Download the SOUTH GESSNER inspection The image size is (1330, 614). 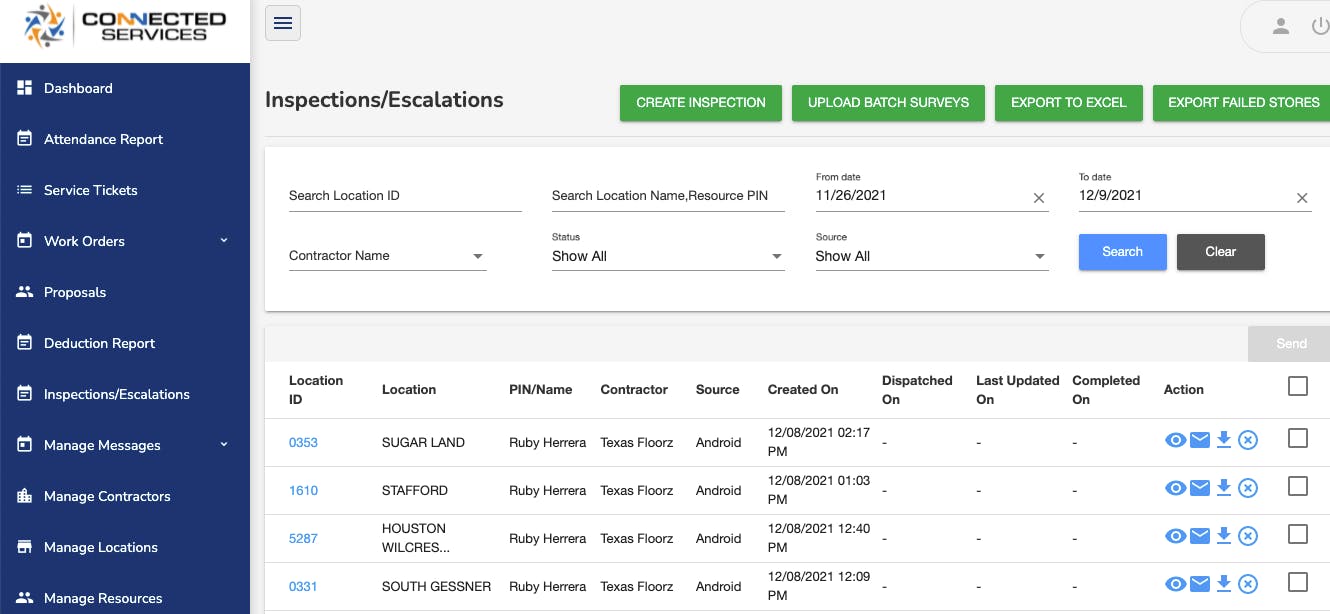click(1224, 584)
